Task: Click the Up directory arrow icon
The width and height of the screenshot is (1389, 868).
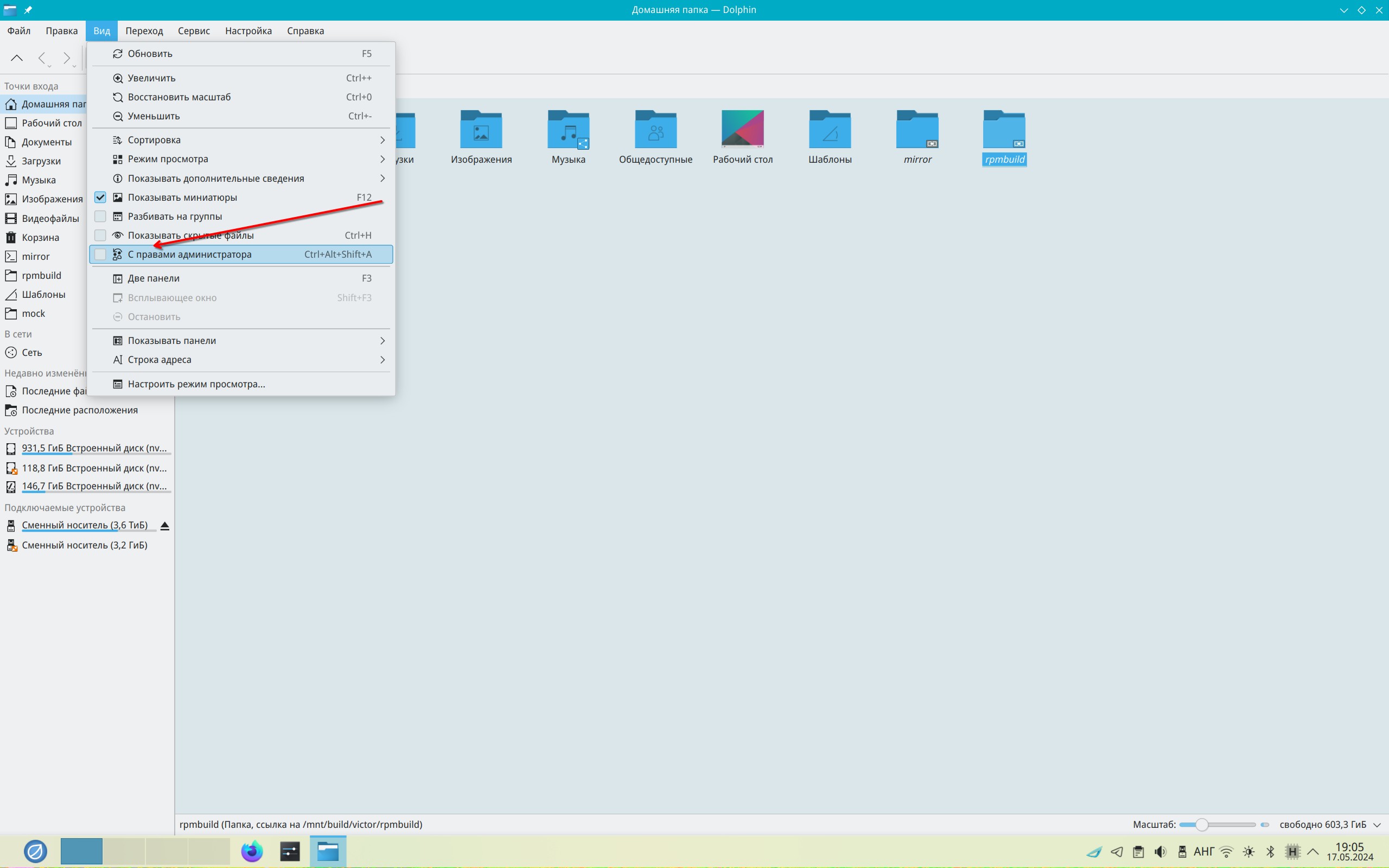Action: [x=17, y=58]
